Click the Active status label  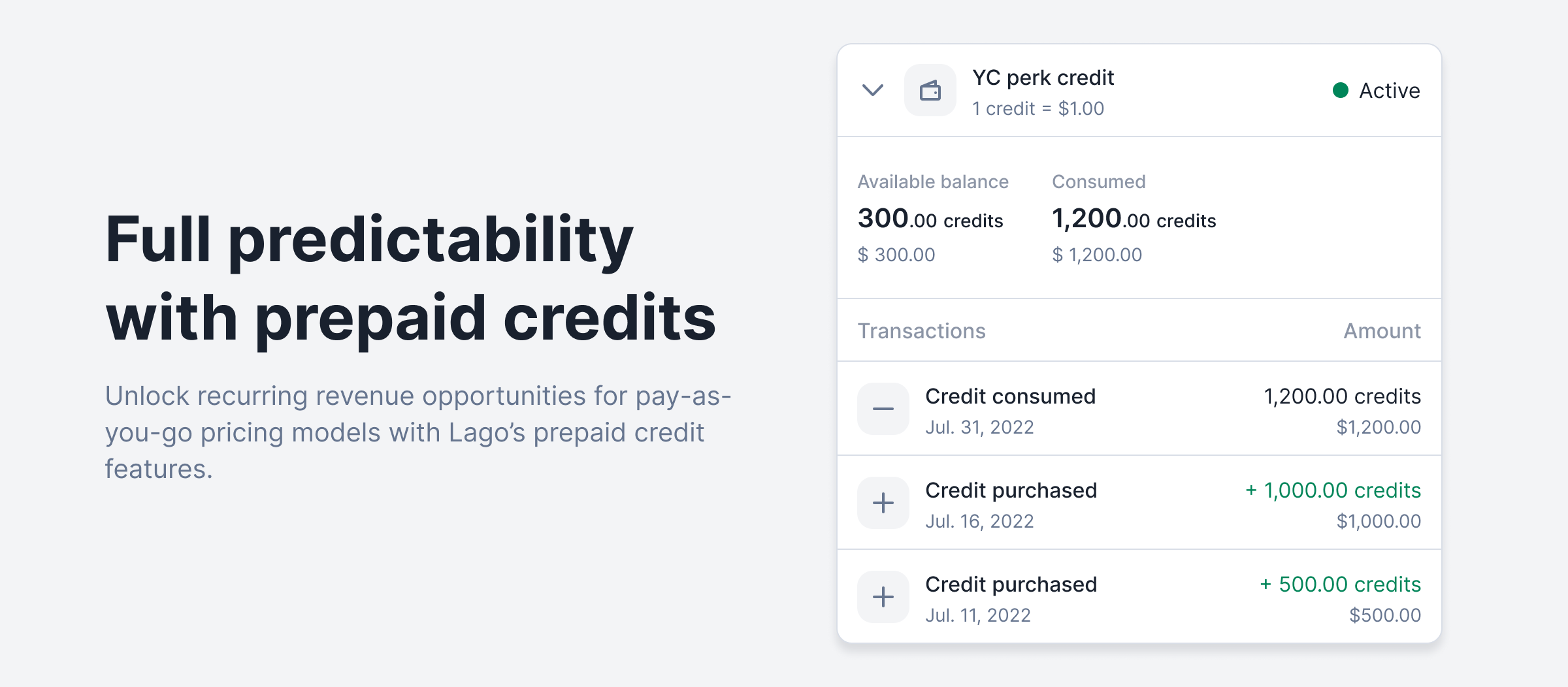1390,90
